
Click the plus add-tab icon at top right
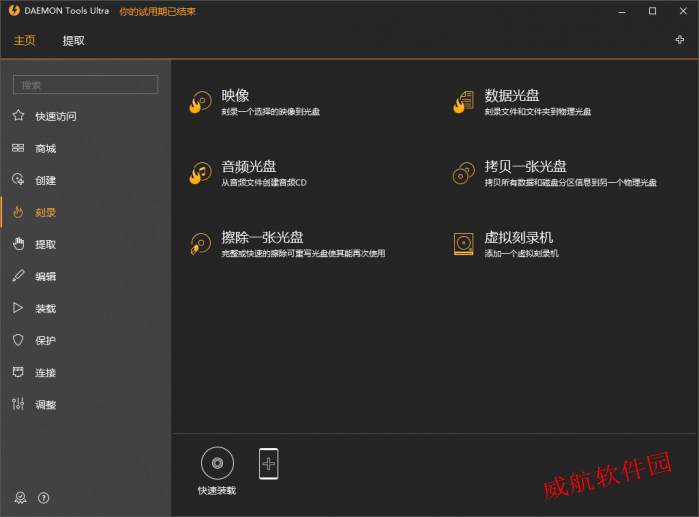680,40
